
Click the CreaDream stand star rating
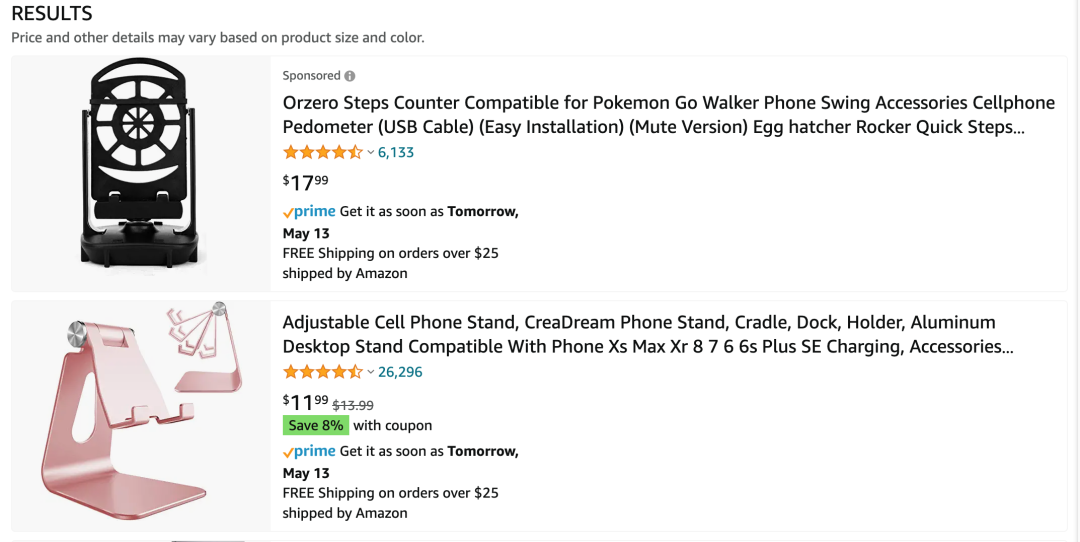[322, 372]
